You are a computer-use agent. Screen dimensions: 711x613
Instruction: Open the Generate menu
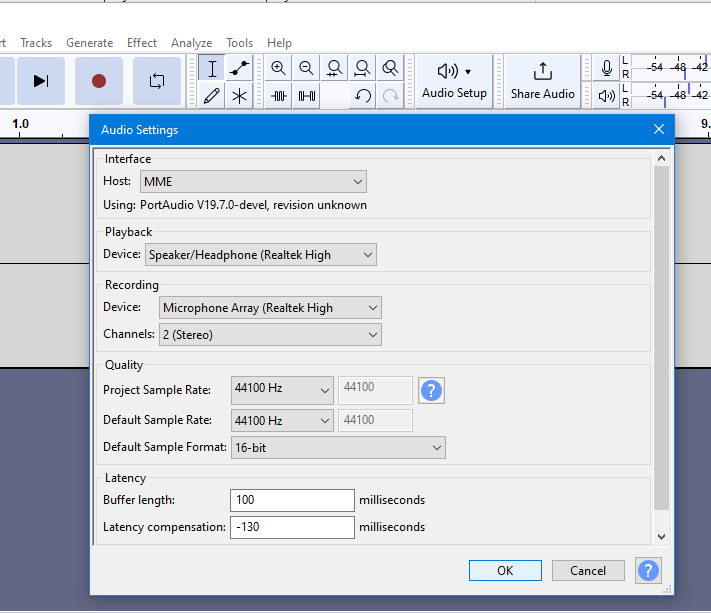90,43
